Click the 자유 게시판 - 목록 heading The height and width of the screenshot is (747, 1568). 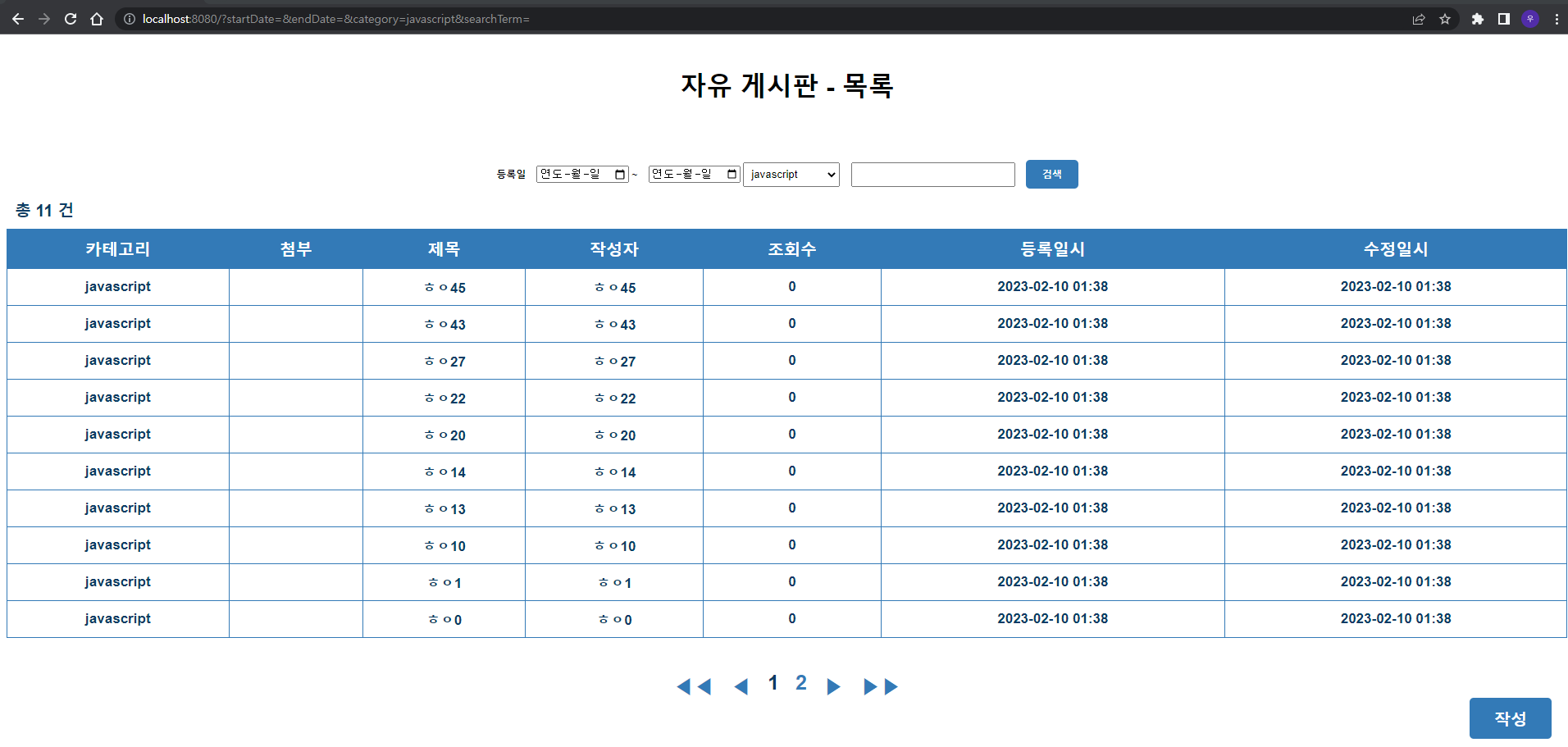(787, 85)
